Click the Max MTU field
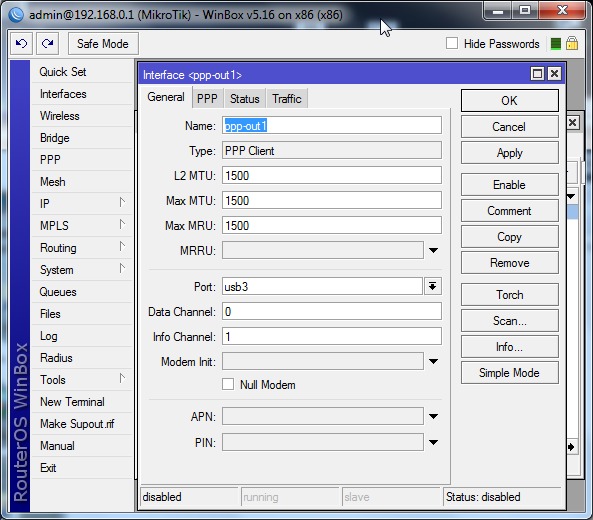Image resolution: width=593 pixels, height=520 pixels. pos(332,200)
